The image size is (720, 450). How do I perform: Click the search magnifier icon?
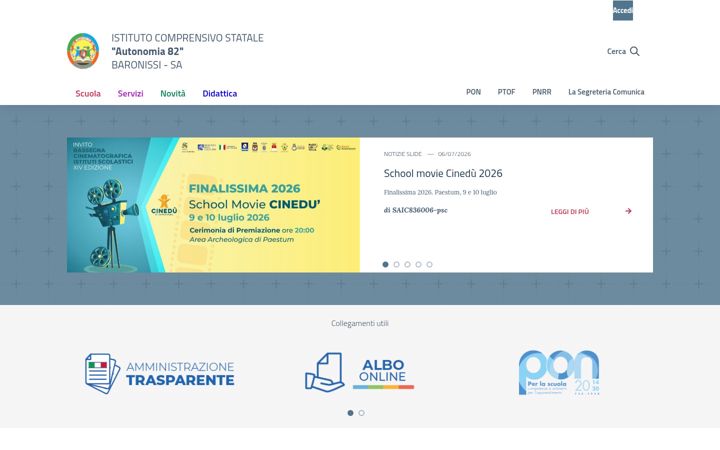pos(635,51)
